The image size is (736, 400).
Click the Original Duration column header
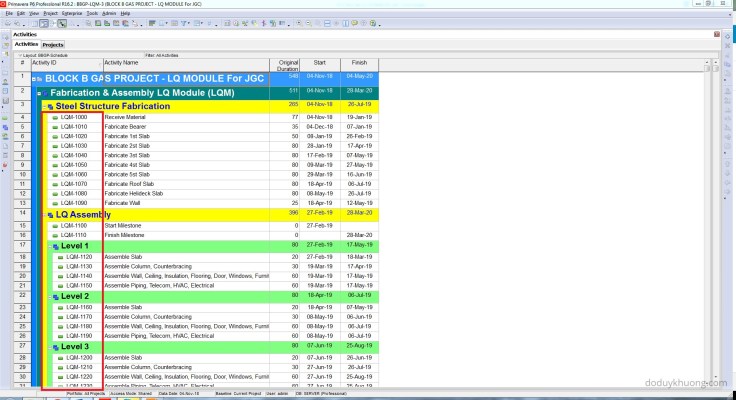coord(284,65)
